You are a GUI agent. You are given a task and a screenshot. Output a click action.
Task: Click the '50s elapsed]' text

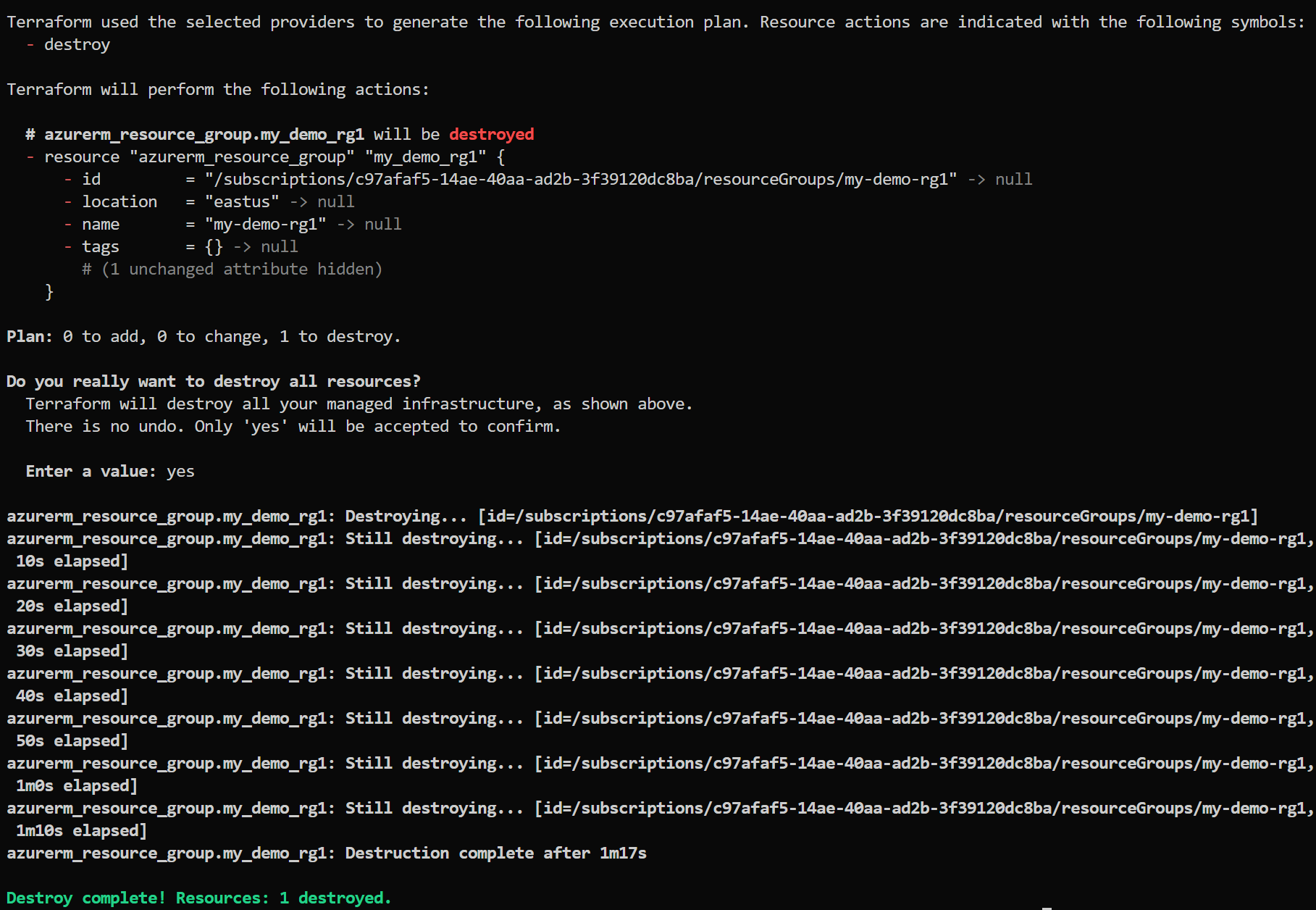[72, 741]
